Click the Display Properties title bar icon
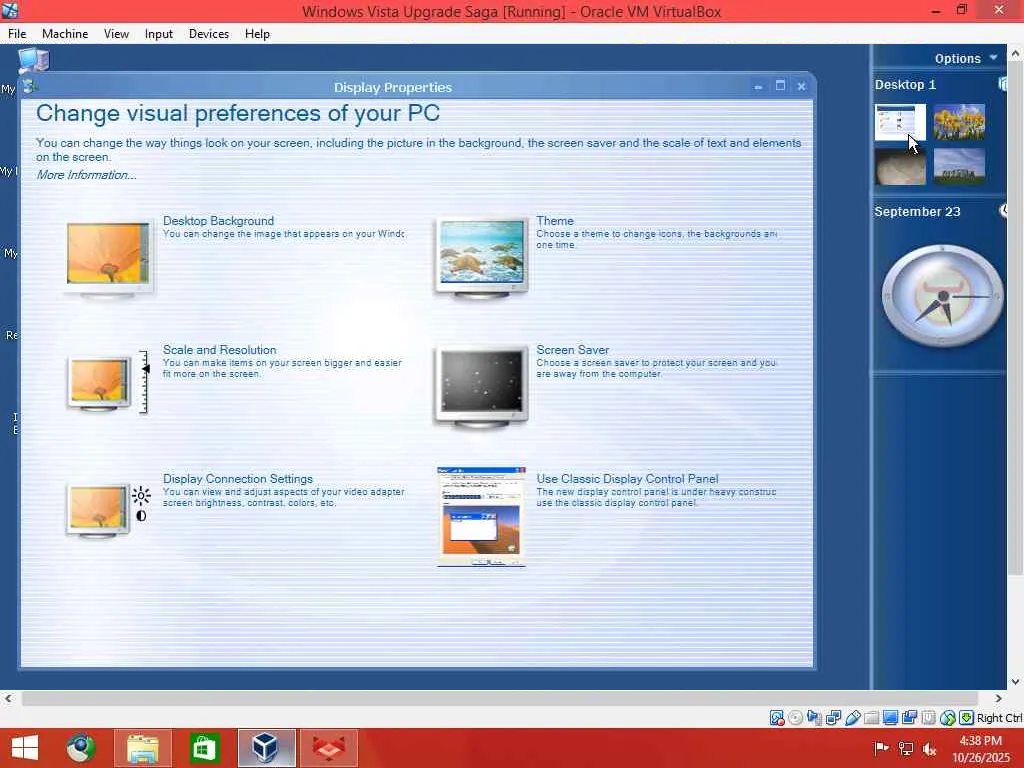The width and height of the screenshot is (1024, 768). pyautogui.click(x=29, y=86)
